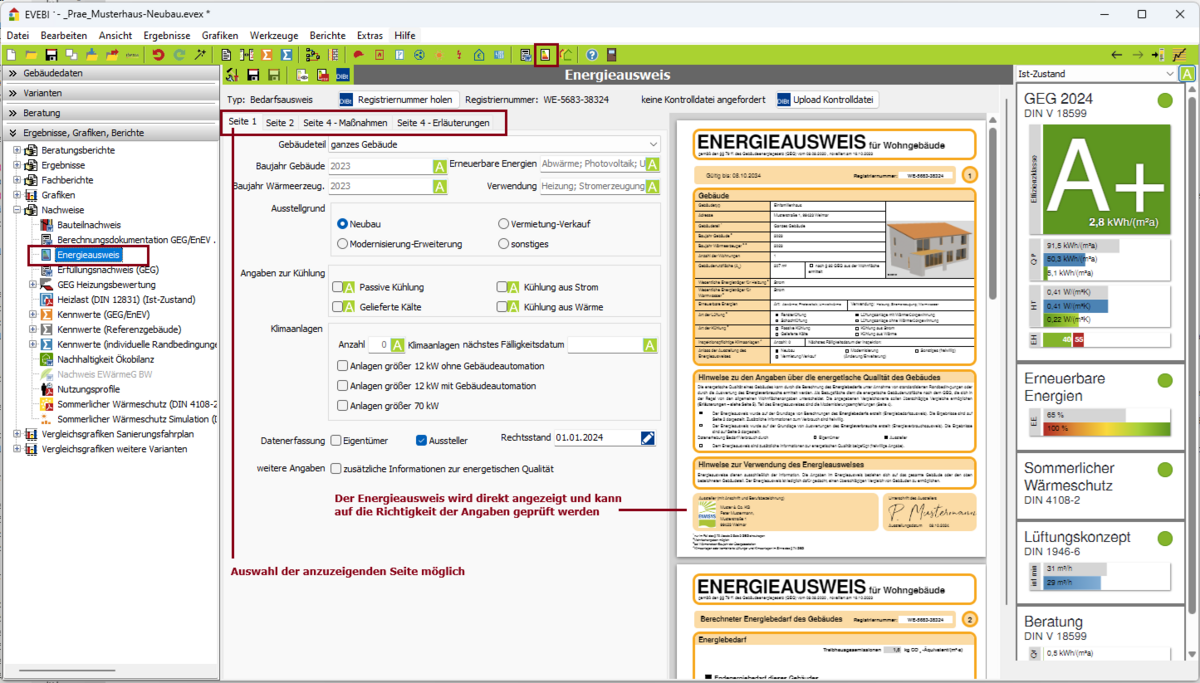The height and width of the screenshot is (683, 1200).
Task: Open Bauteilnachweis in the tree
Action: [x=89, y=225]
